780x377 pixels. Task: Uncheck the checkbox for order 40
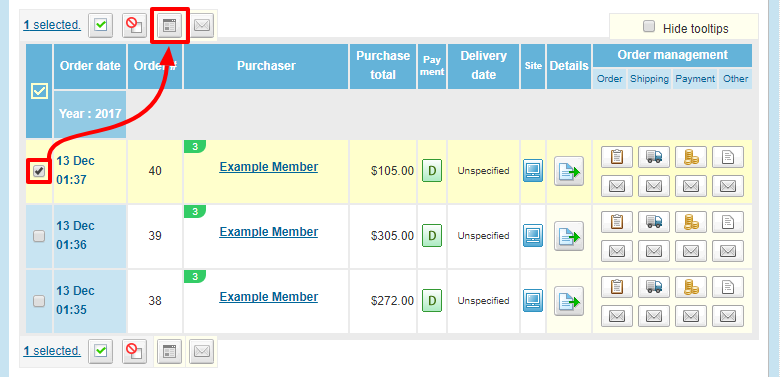click(39, 171)
